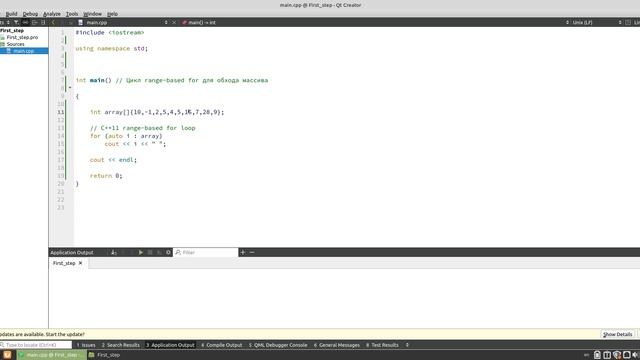Screen dimensions: 640x360
Task: Focus the Type to locate field
Action: coord(36,345)
